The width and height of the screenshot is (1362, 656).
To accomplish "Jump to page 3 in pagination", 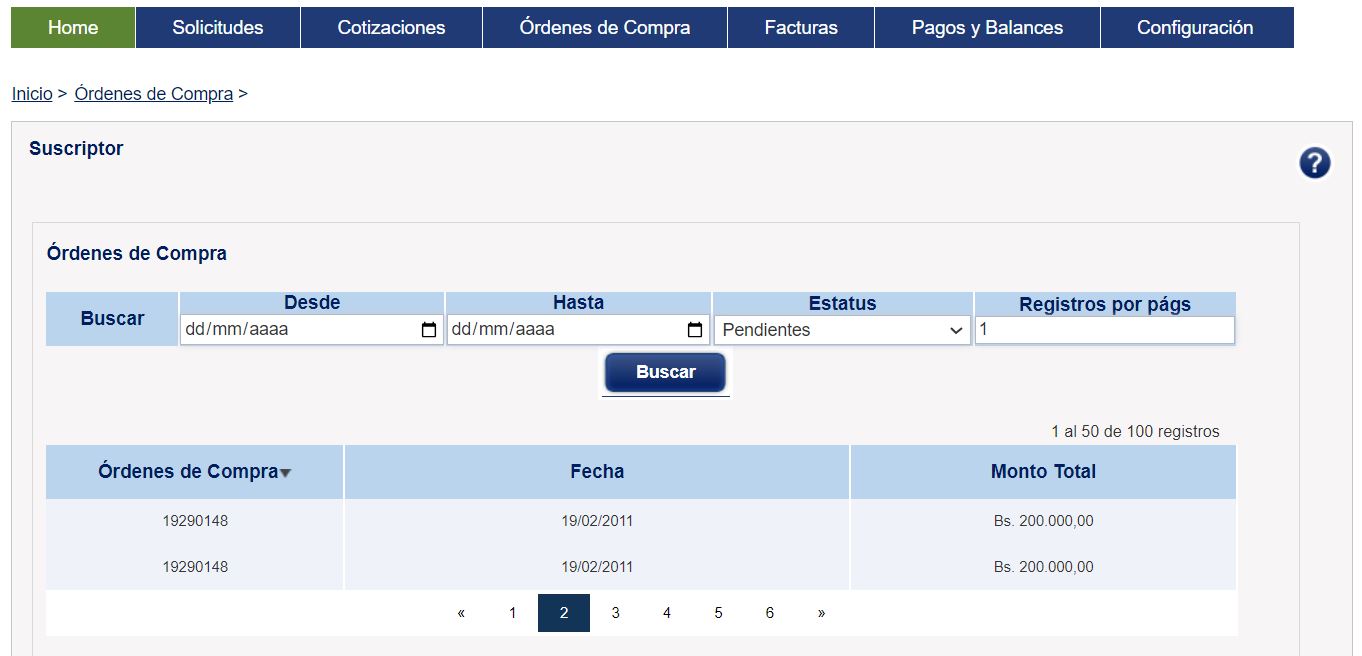I will tap(615, 613).
